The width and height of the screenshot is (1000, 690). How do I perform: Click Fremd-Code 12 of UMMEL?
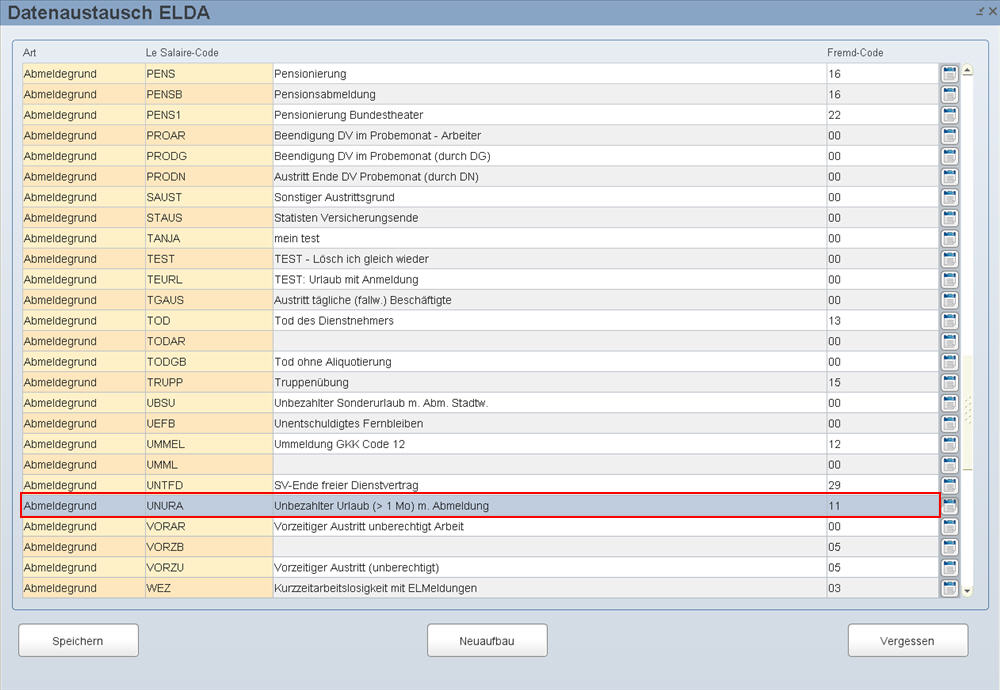click(883, 444)
